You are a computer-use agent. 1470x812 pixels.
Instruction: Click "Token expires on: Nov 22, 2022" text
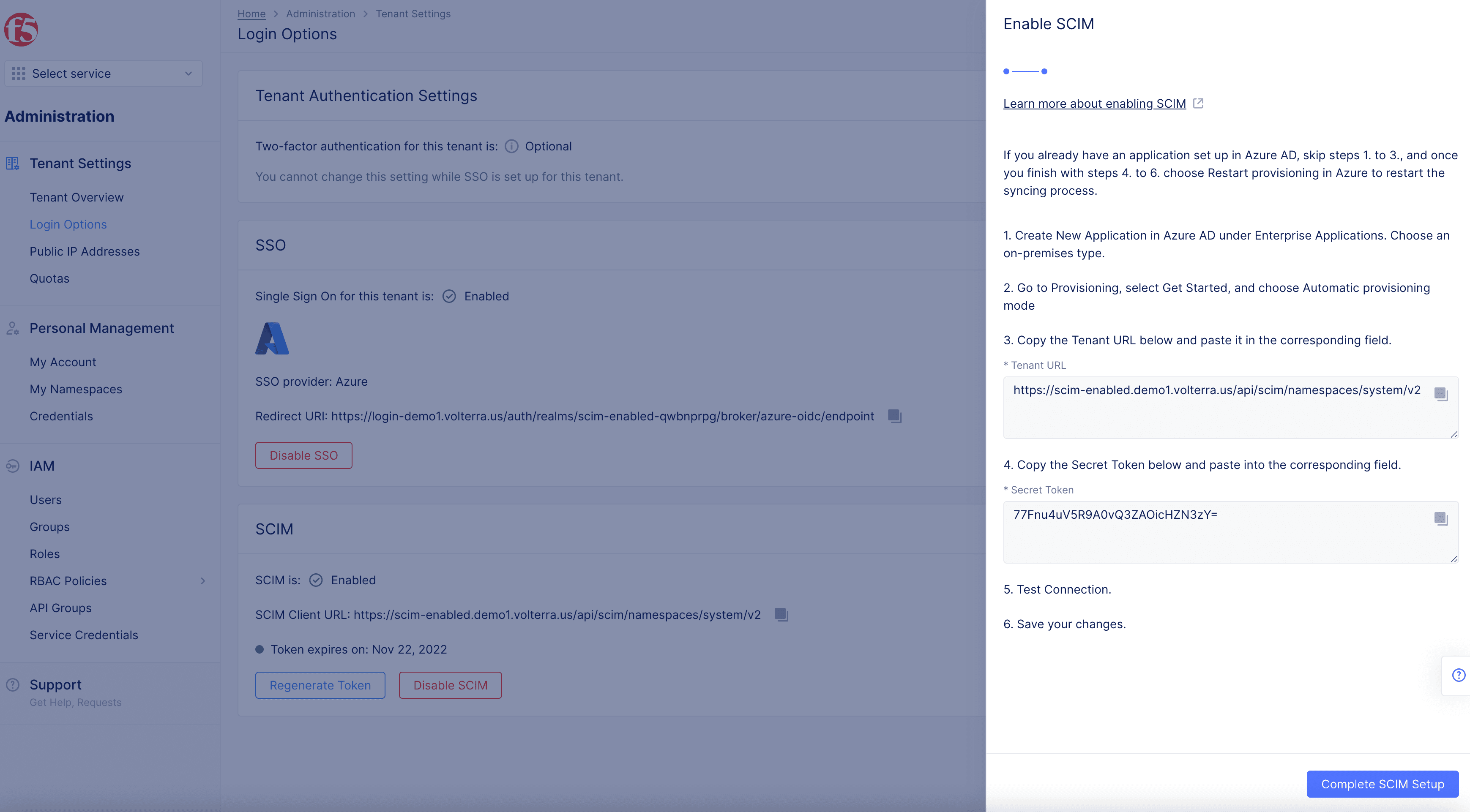[359, 649]
